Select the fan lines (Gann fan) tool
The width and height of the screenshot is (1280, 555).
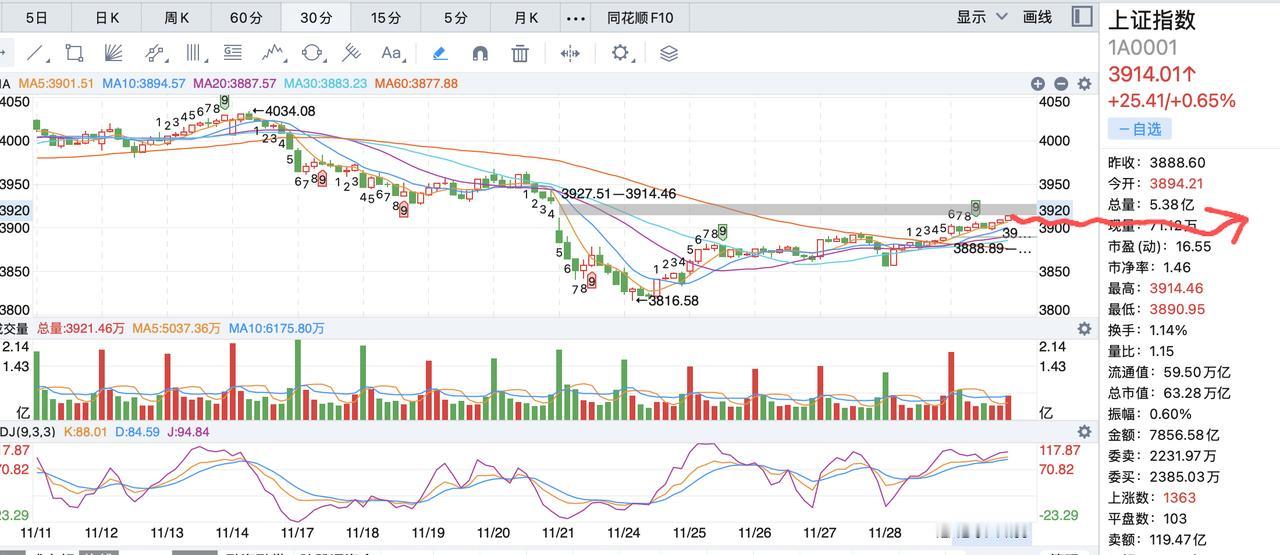point(113,53)
